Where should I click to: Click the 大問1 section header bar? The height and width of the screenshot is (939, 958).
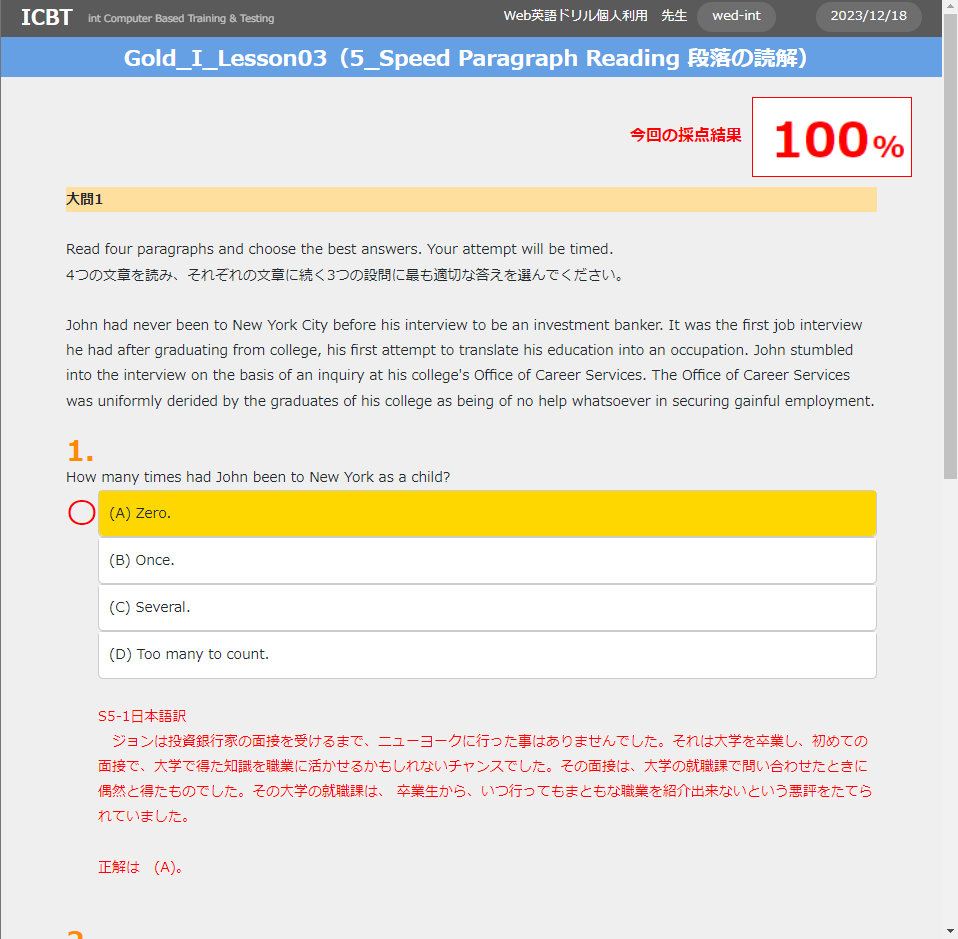coord(470,199)
